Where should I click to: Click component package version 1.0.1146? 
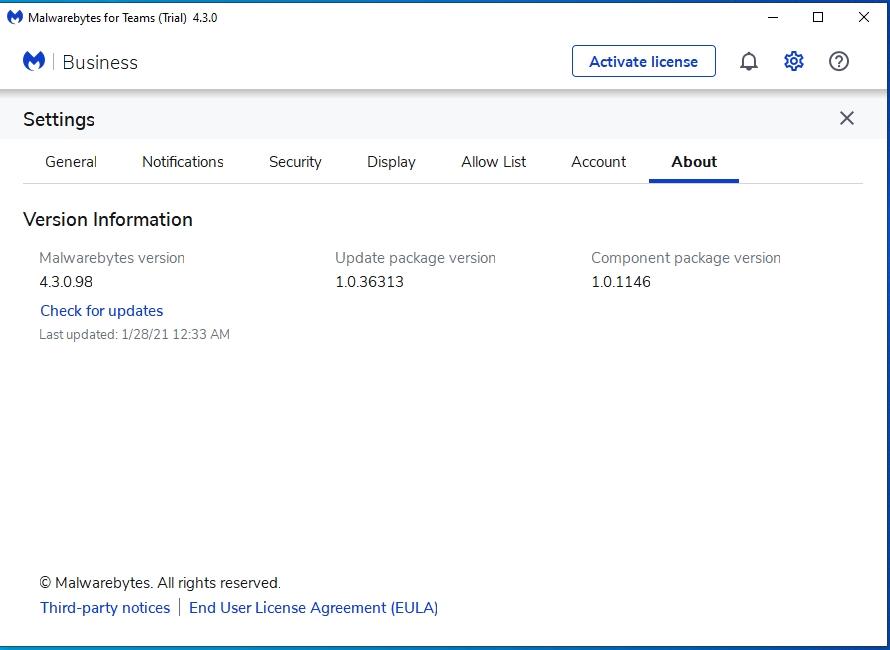coord(621,282)
